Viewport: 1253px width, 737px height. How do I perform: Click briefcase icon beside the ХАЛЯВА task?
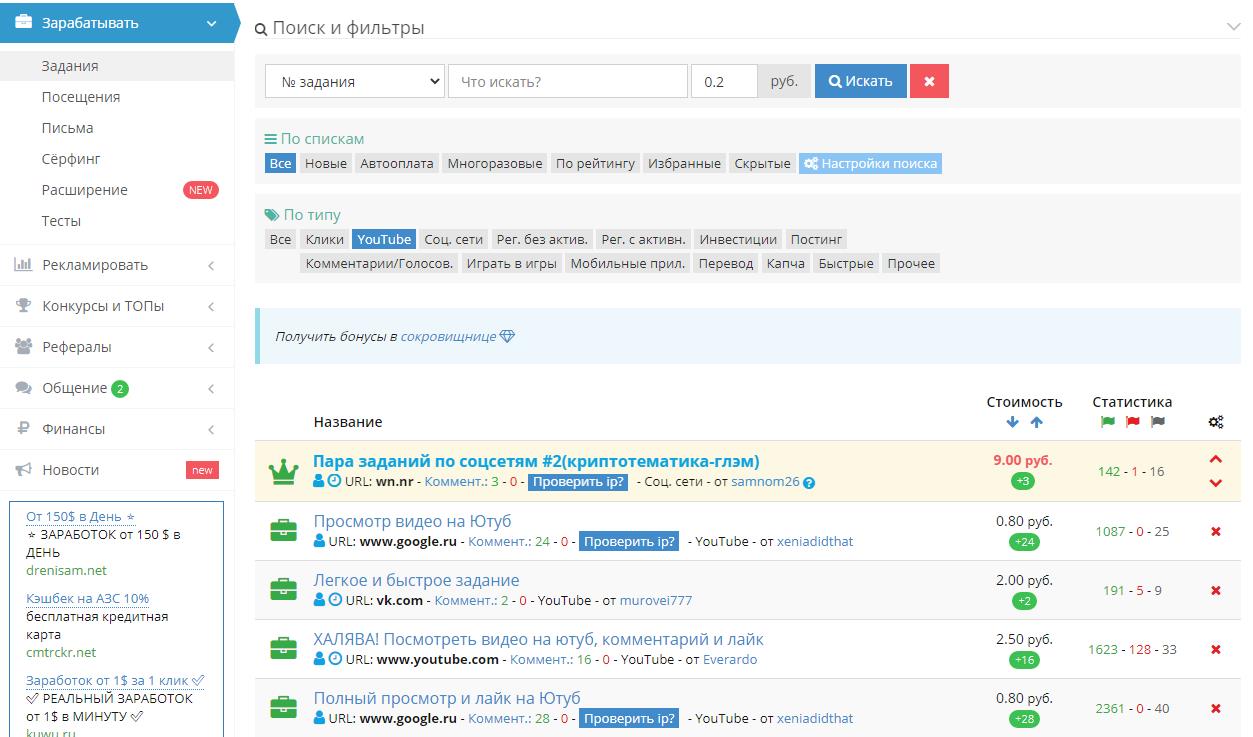[284, 649]
